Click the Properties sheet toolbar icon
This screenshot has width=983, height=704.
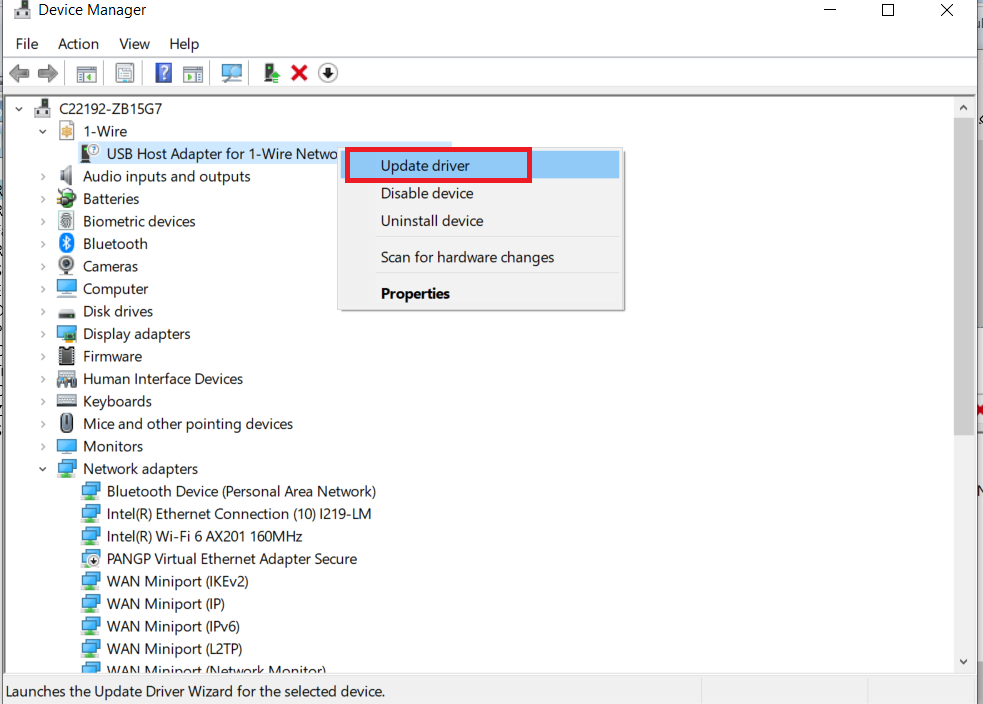click(124, 73)
